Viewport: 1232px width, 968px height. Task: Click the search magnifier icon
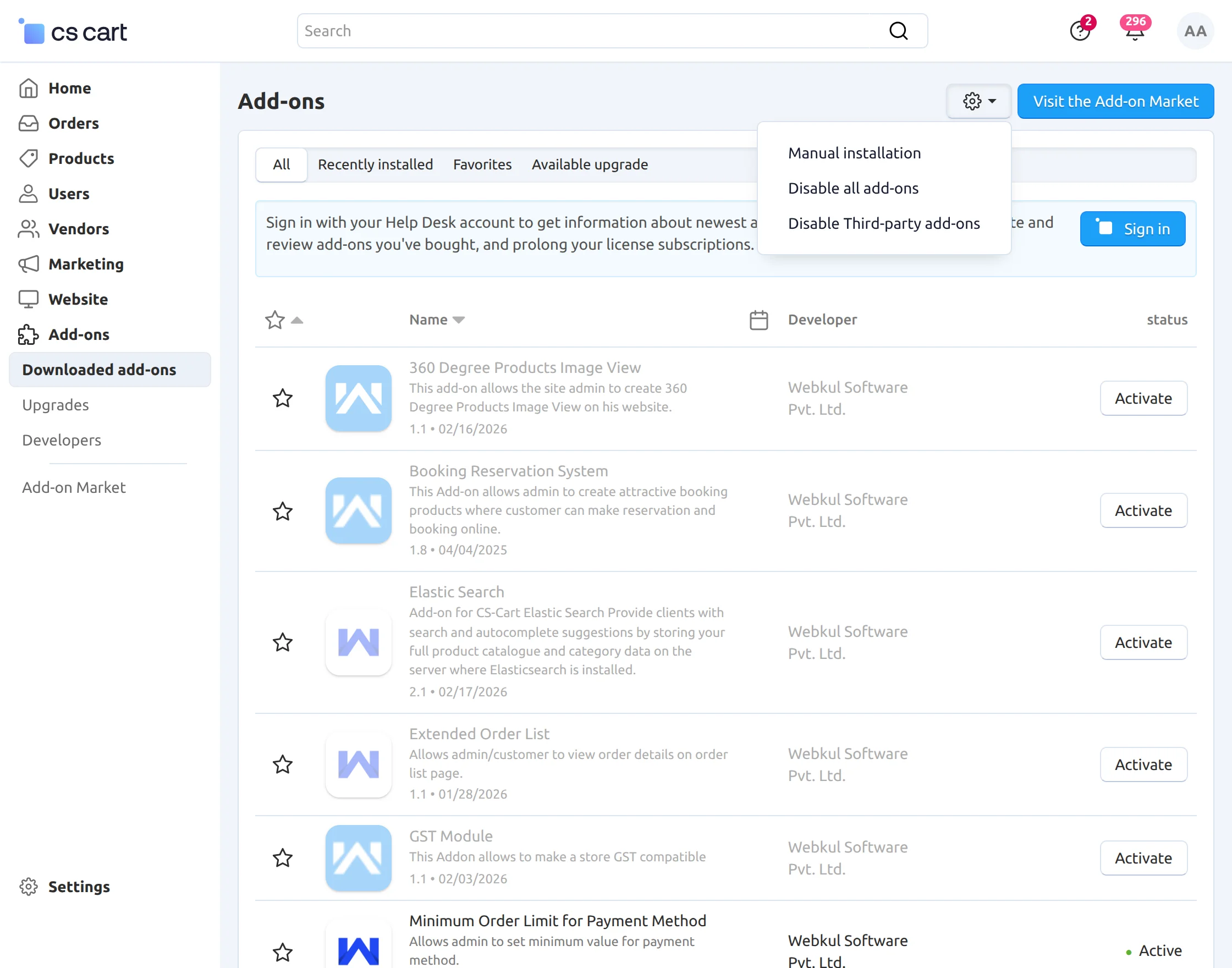pos(898,31)
